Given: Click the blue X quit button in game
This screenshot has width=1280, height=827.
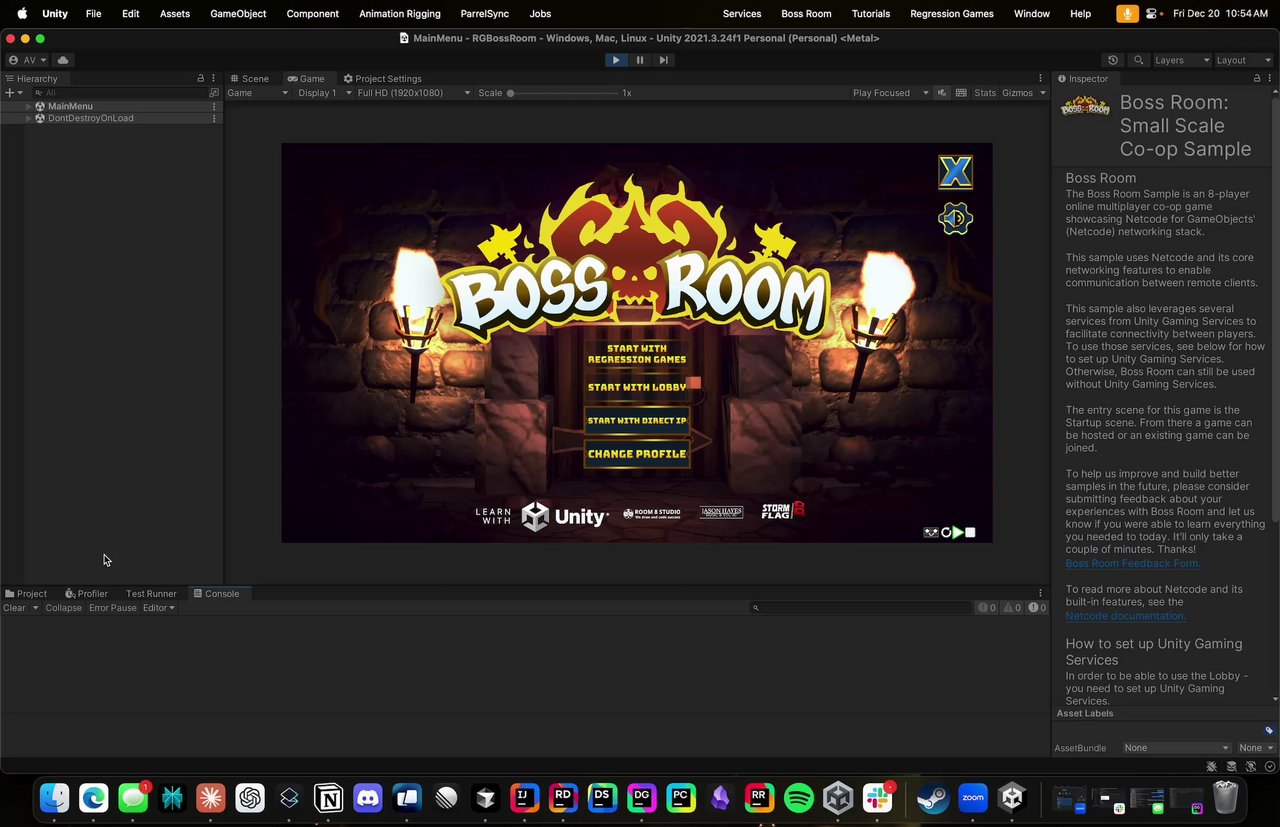Looking at the screenshot, I should click(955, 172).
